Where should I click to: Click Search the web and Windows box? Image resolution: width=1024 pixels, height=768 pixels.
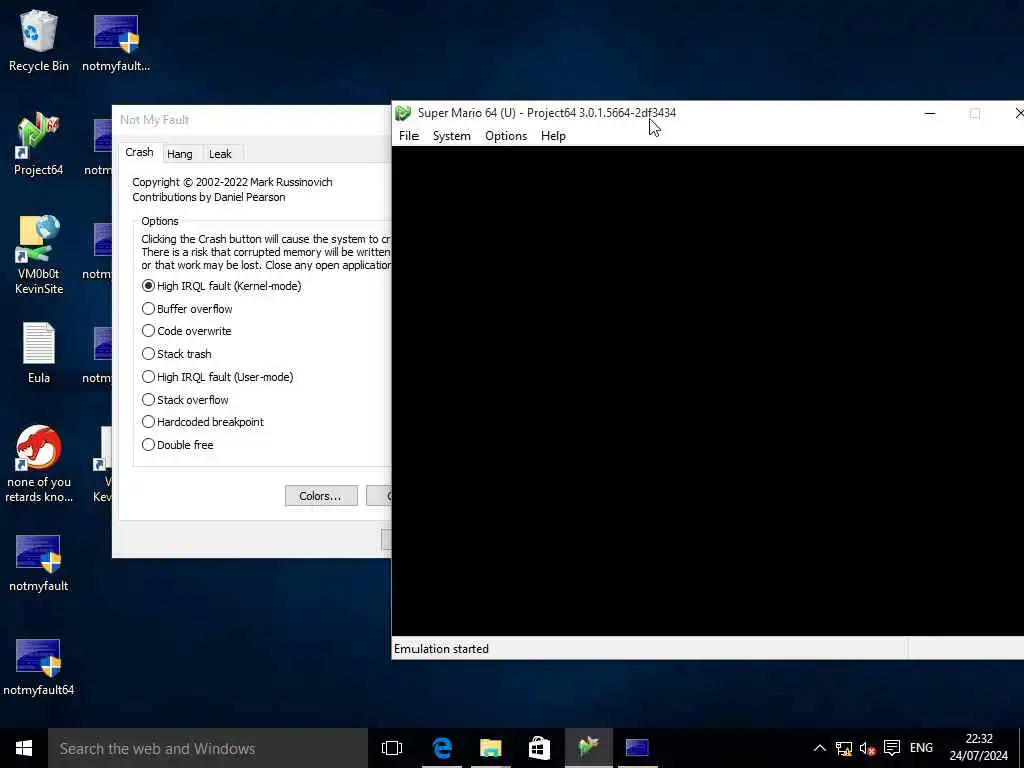[x=208, y=748]
